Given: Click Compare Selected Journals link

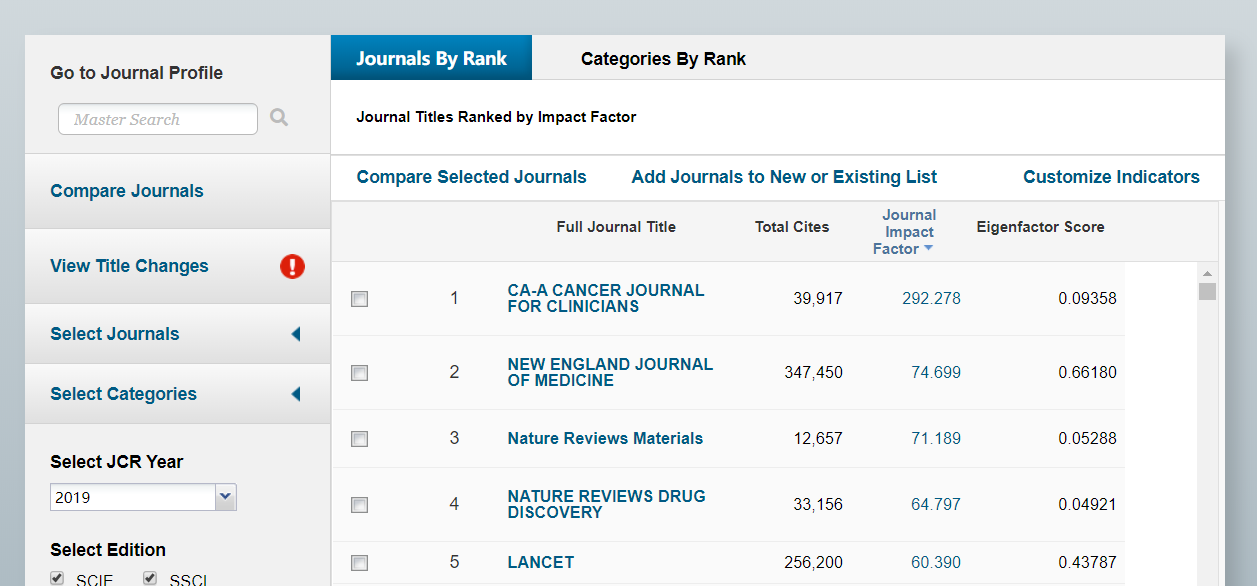Looking at the screenshot, I should (471, 177).
